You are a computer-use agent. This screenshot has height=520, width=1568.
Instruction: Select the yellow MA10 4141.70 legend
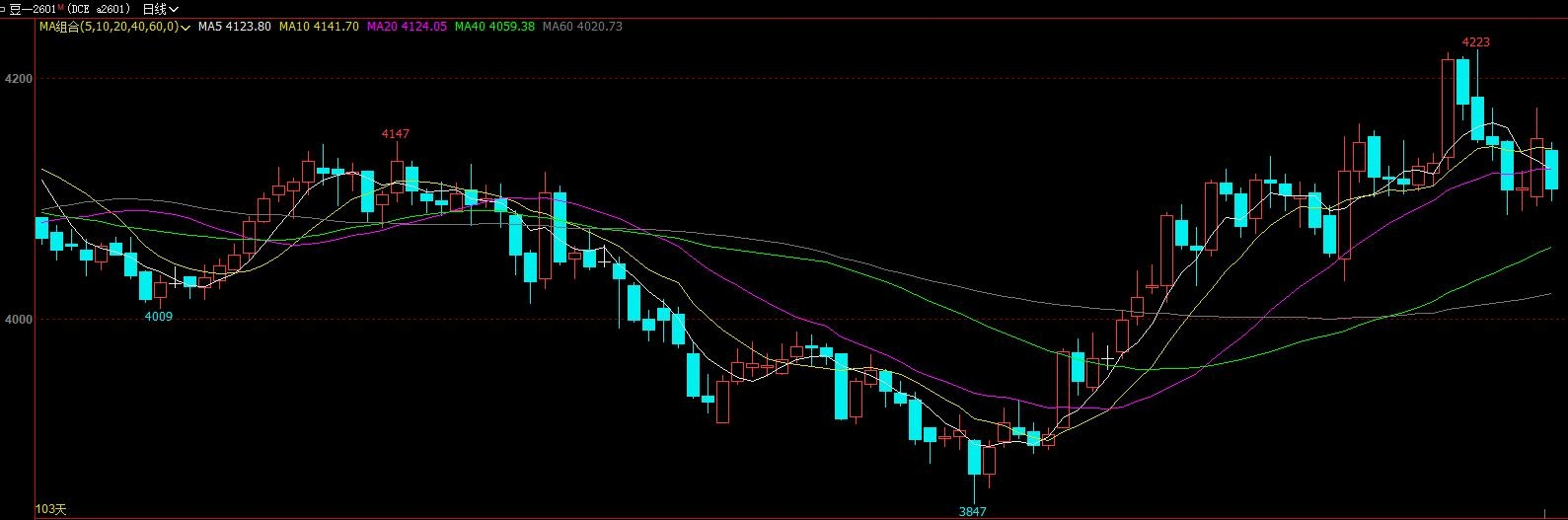pos(319,27)
